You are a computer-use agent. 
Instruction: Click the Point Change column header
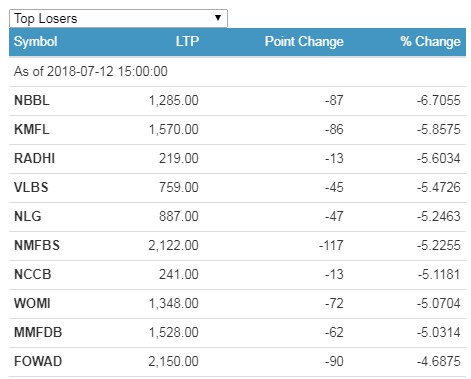[x=304, y=42]
